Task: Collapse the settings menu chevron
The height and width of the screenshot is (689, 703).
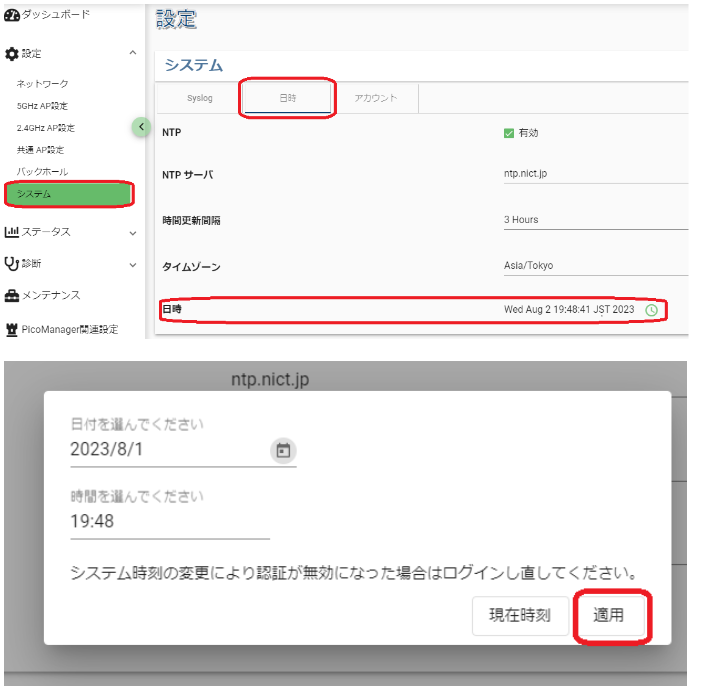Action: click(x=133, y=53)
